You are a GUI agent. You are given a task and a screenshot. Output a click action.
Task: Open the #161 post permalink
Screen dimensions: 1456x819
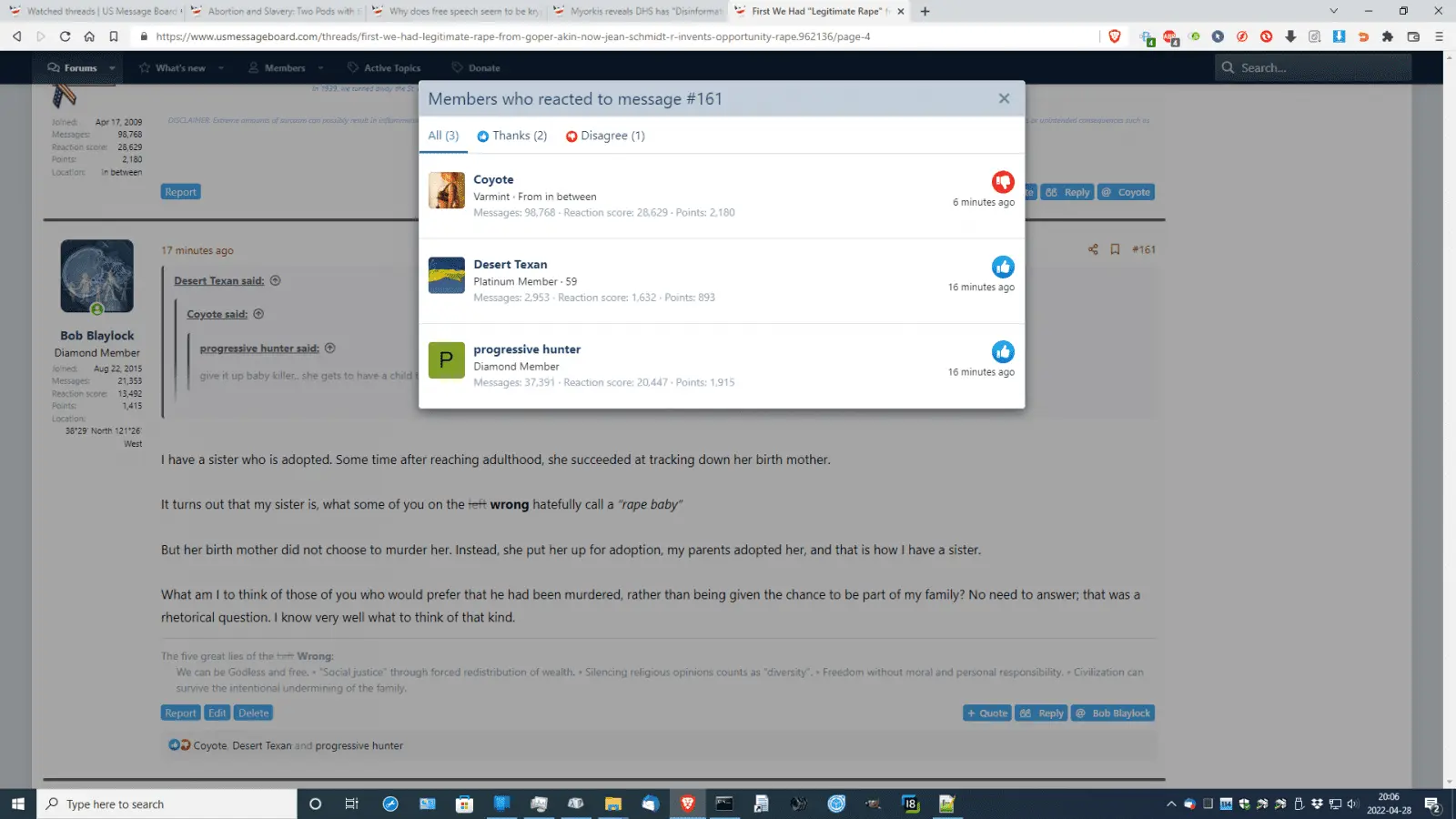(x=1144, y=249)
